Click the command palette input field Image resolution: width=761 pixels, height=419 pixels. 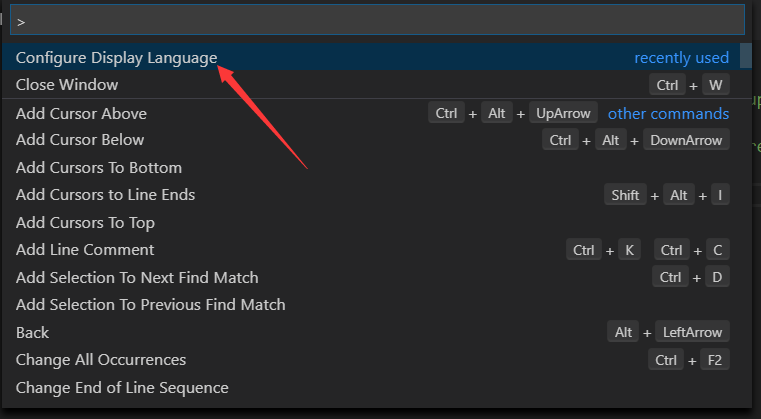376,20
